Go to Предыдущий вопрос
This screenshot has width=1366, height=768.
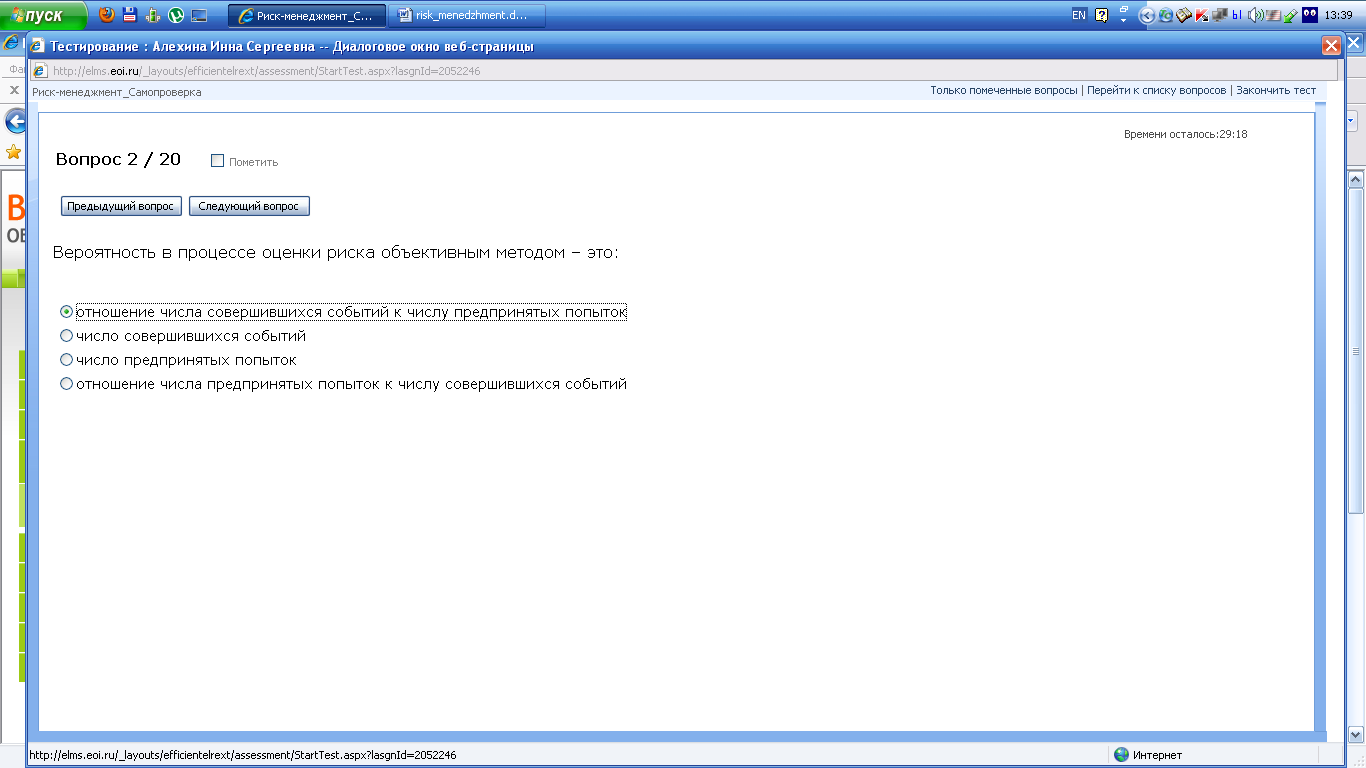(121, 206)
